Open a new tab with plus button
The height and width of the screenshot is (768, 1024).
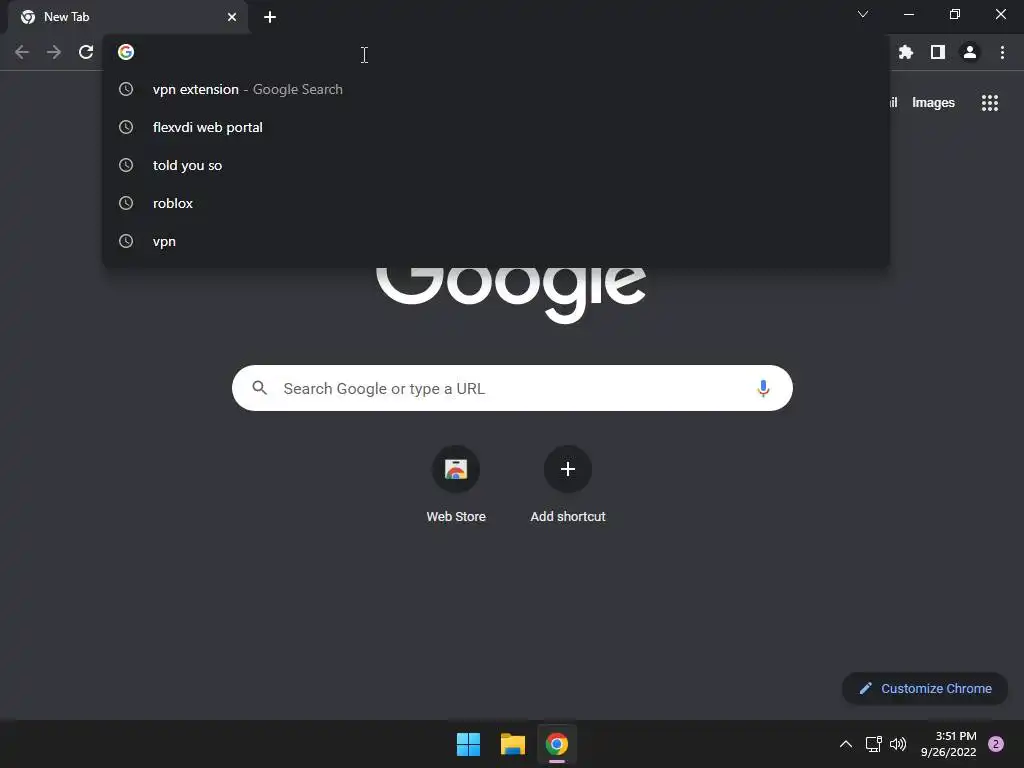270,17
